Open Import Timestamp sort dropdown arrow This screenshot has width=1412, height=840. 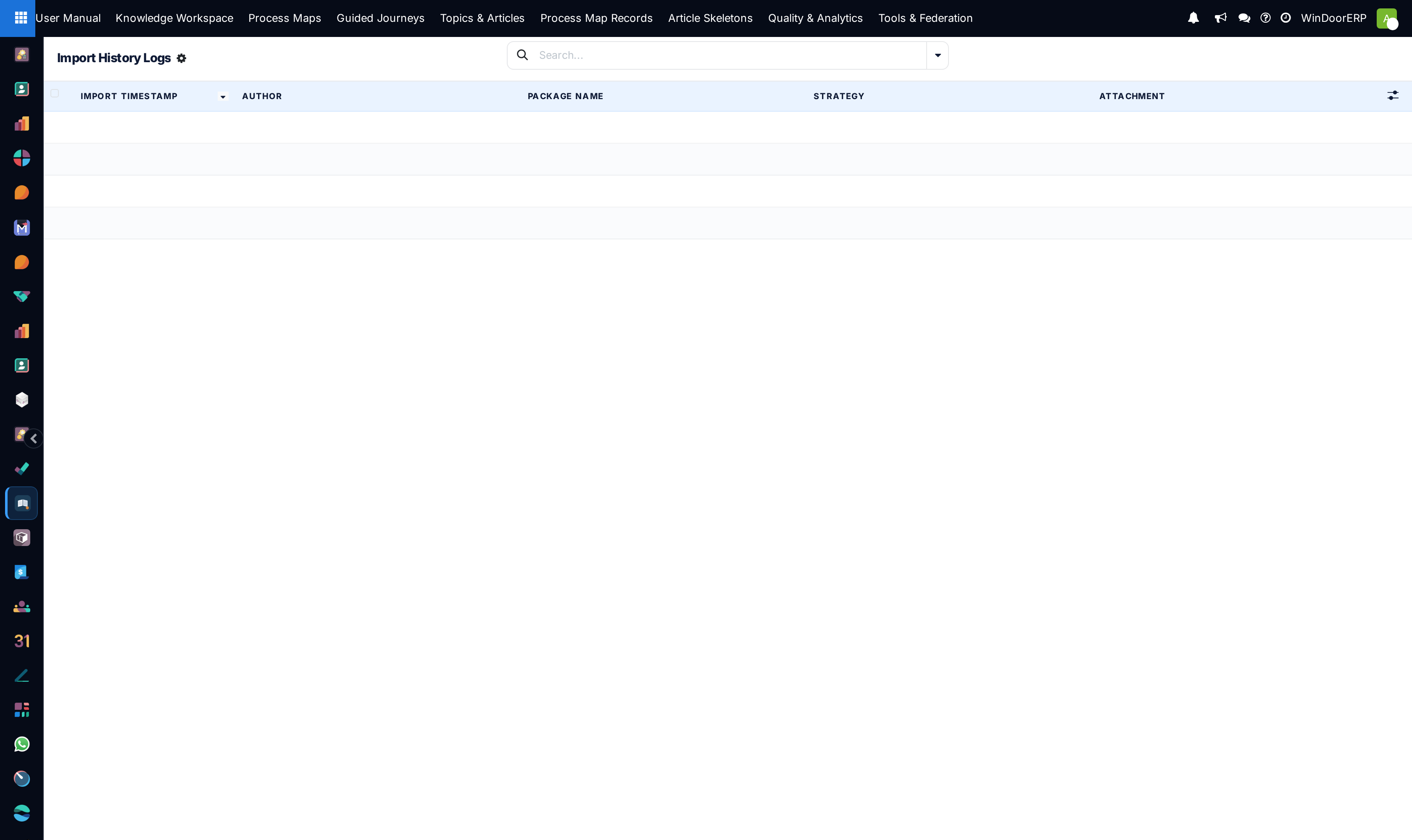click(x=223, y=97)
